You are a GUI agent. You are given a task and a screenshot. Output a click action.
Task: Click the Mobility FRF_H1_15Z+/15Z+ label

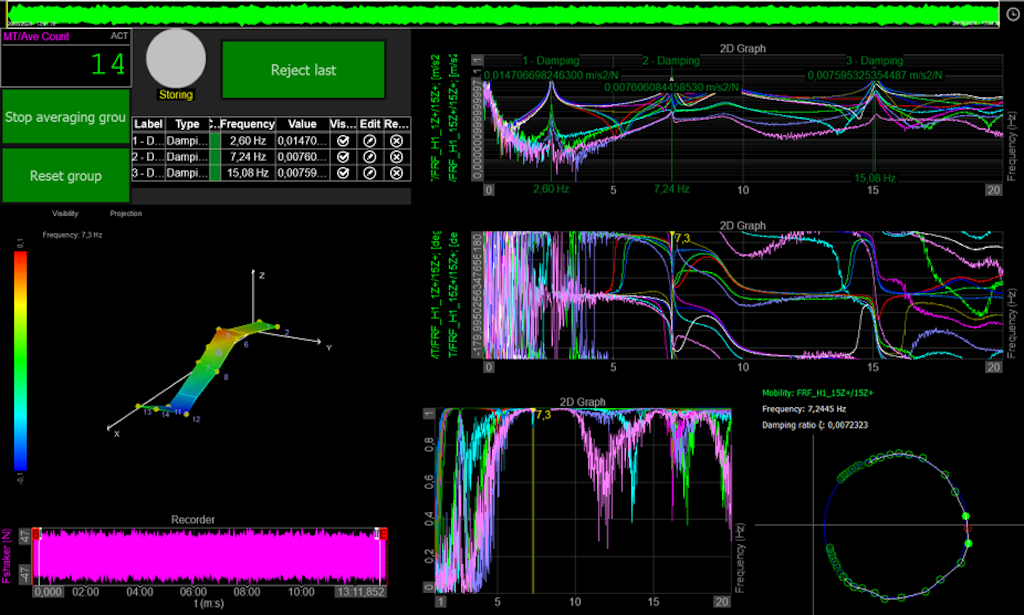click(x=818, y=393)
